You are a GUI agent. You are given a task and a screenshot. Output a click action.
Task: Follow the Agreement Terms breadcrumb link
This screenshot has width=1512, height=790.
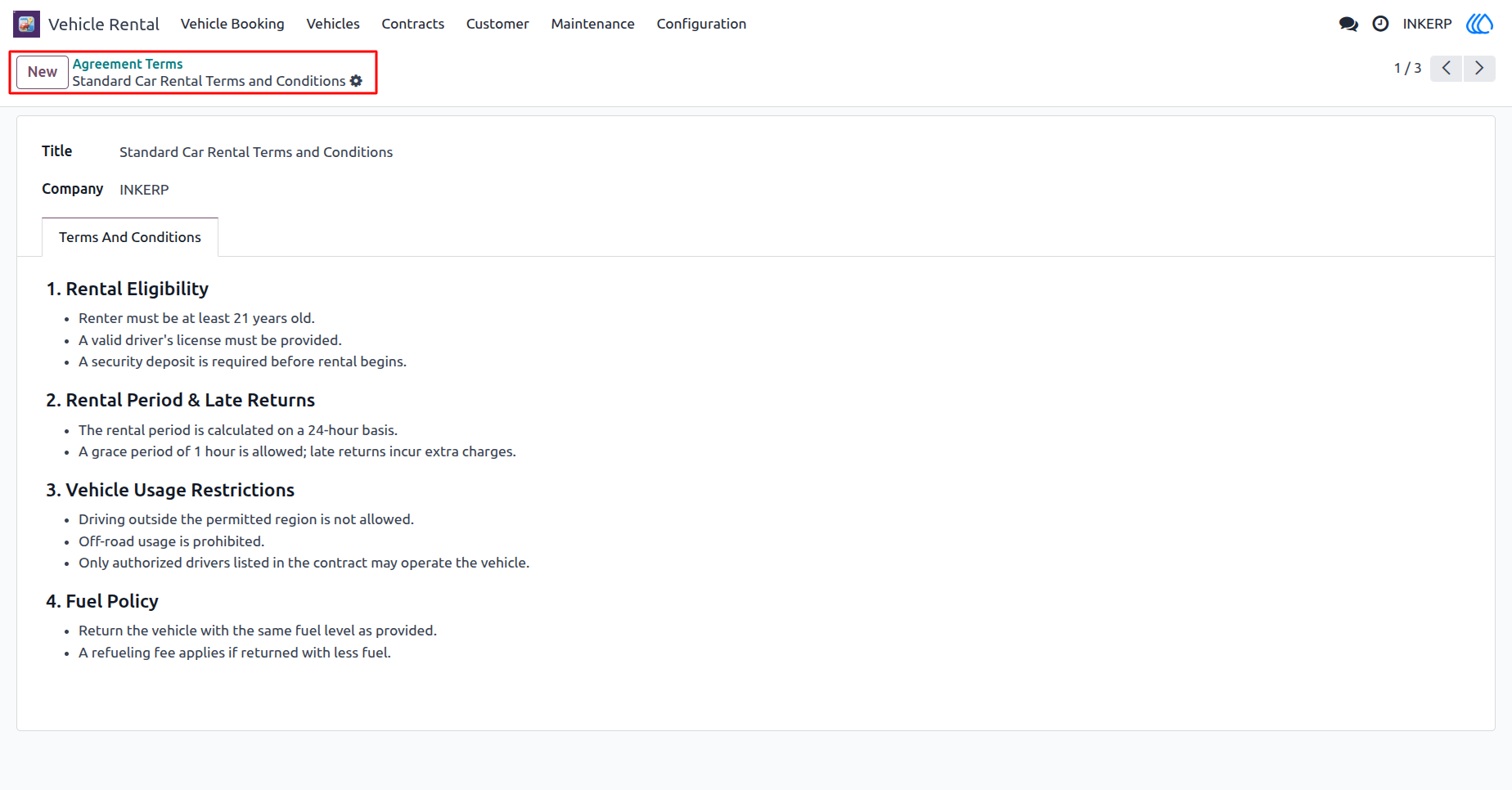click(x=128, y=64)
